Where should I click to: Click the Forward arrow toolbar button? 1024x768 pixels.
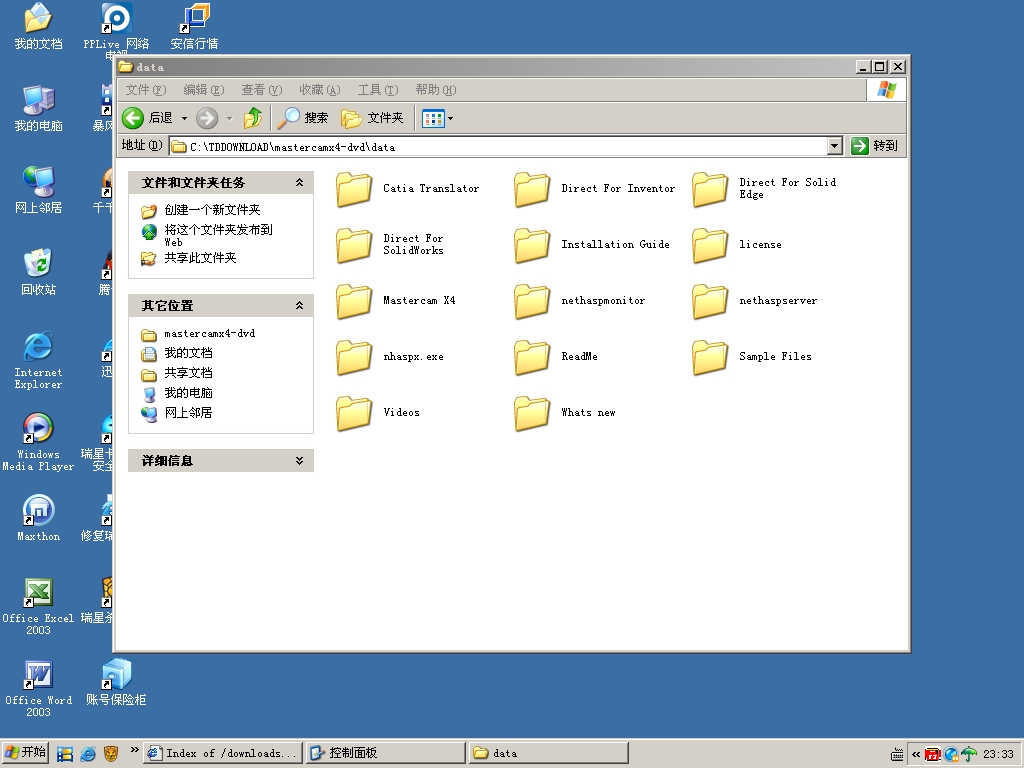207,118
